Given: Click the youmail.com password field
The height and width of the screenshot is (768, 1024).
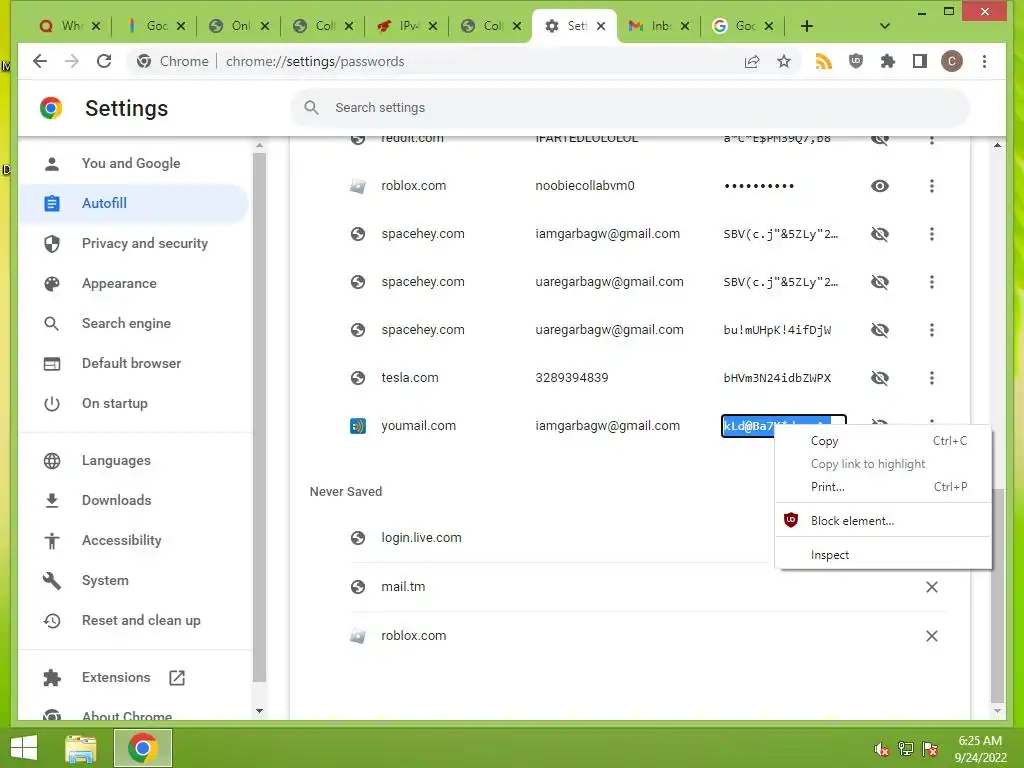Looking at the screenshot, I should click(784, 426).
